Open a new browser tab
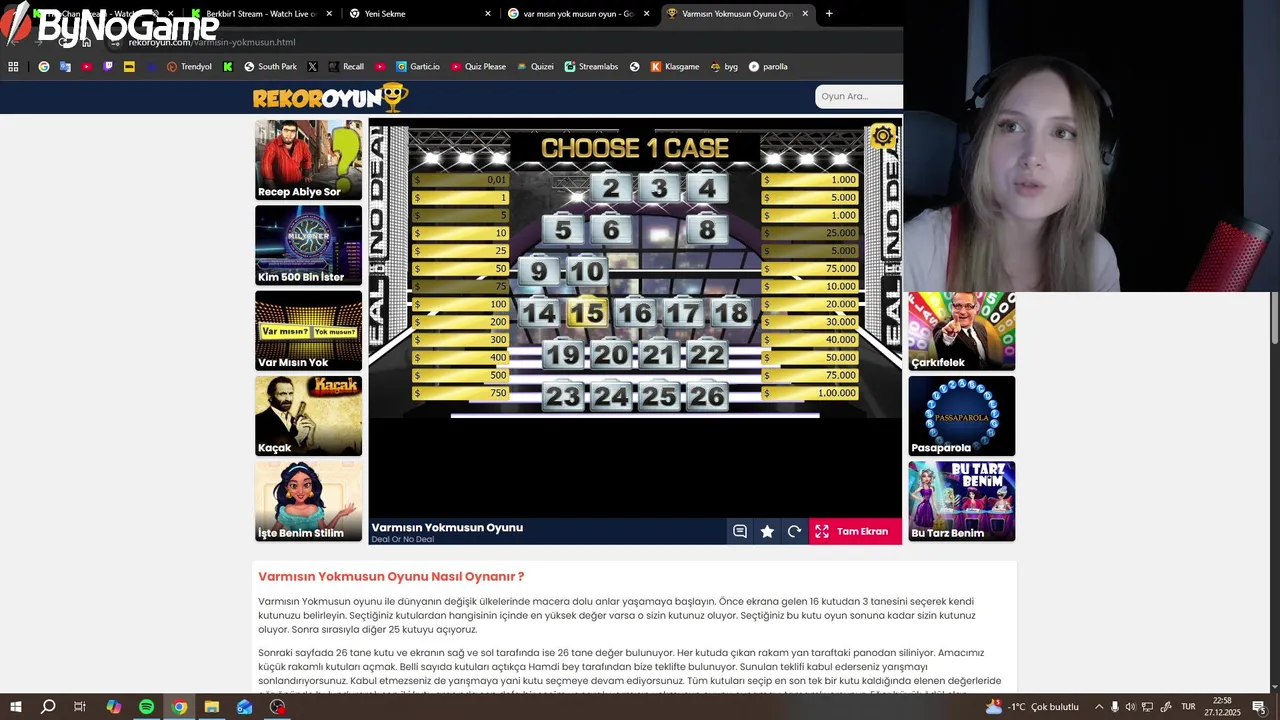The height and width of the screenshot is (720, 1280). click(829, 14)
